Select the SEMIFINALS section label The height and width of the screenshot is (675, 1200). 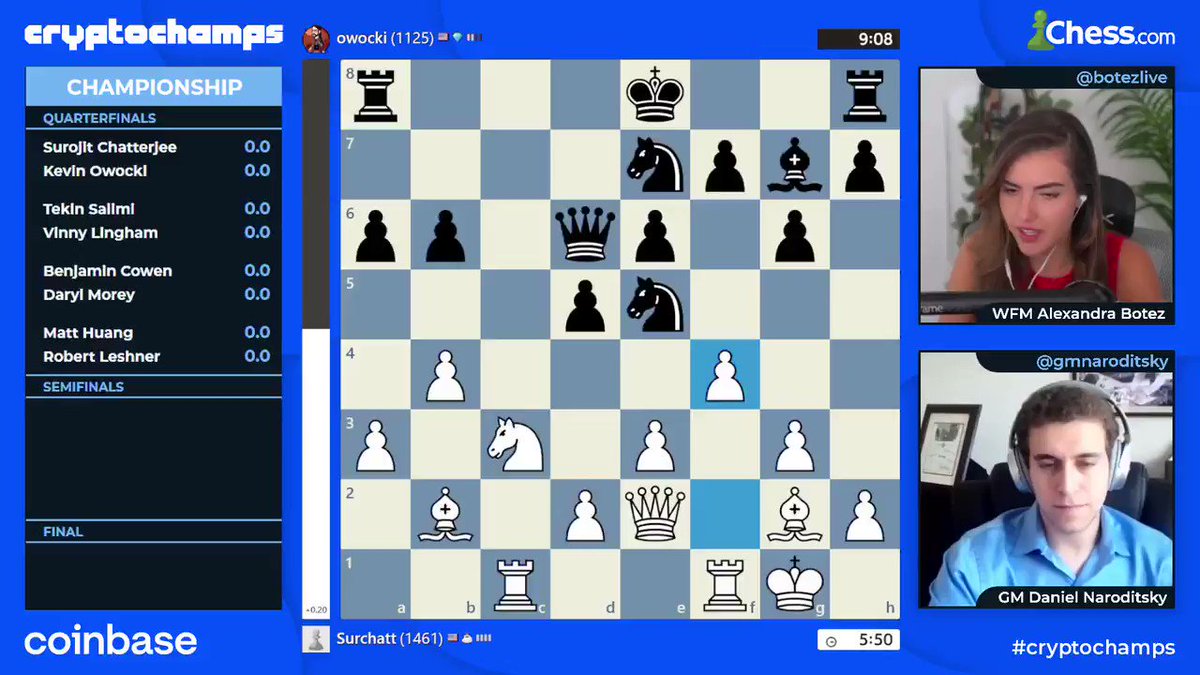click(x=83, y=386)
